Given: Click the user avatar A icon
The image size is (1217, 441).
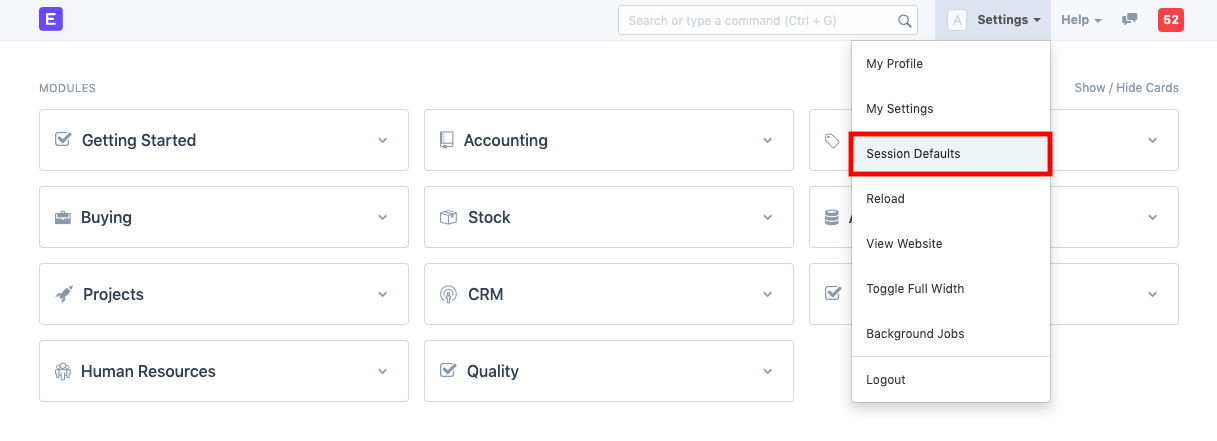Looking at the screenshot, I should coord(957,20).
